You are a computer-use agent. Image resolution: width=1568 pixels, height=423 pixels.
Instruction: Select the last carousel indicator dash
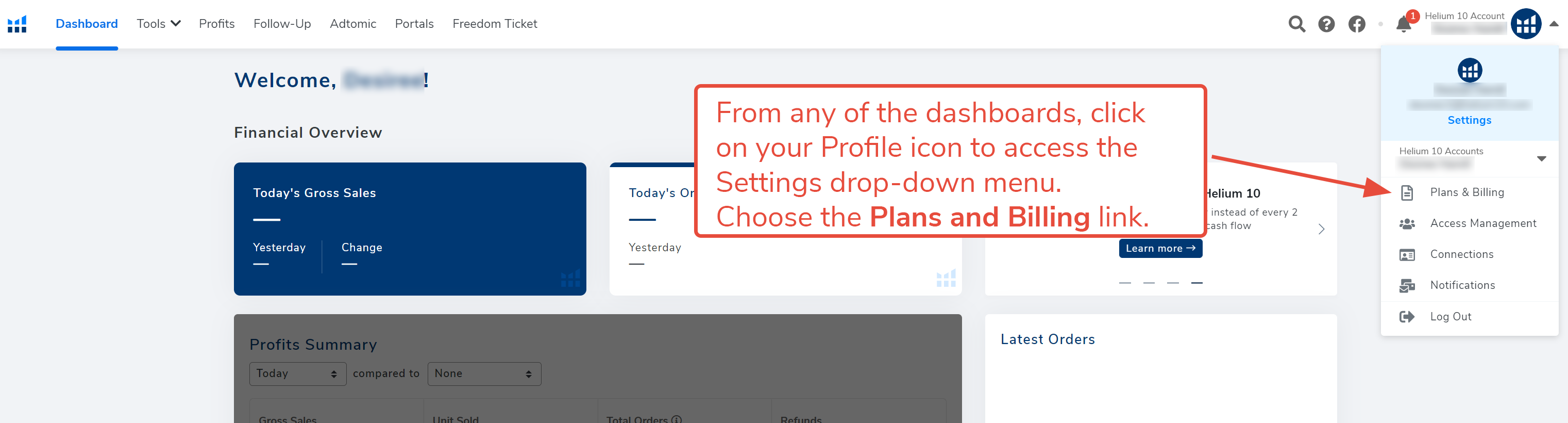pos(1196,283)
